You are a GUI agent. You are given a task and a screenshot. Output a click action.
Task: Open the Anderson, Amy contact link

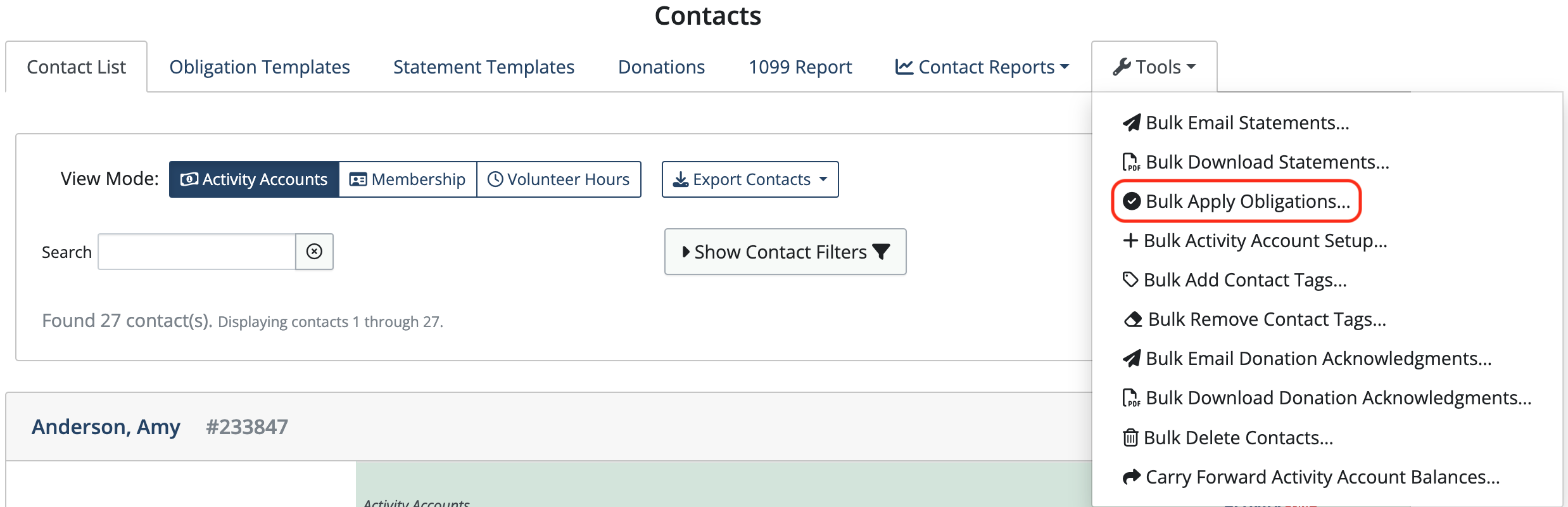coord(106,427)
